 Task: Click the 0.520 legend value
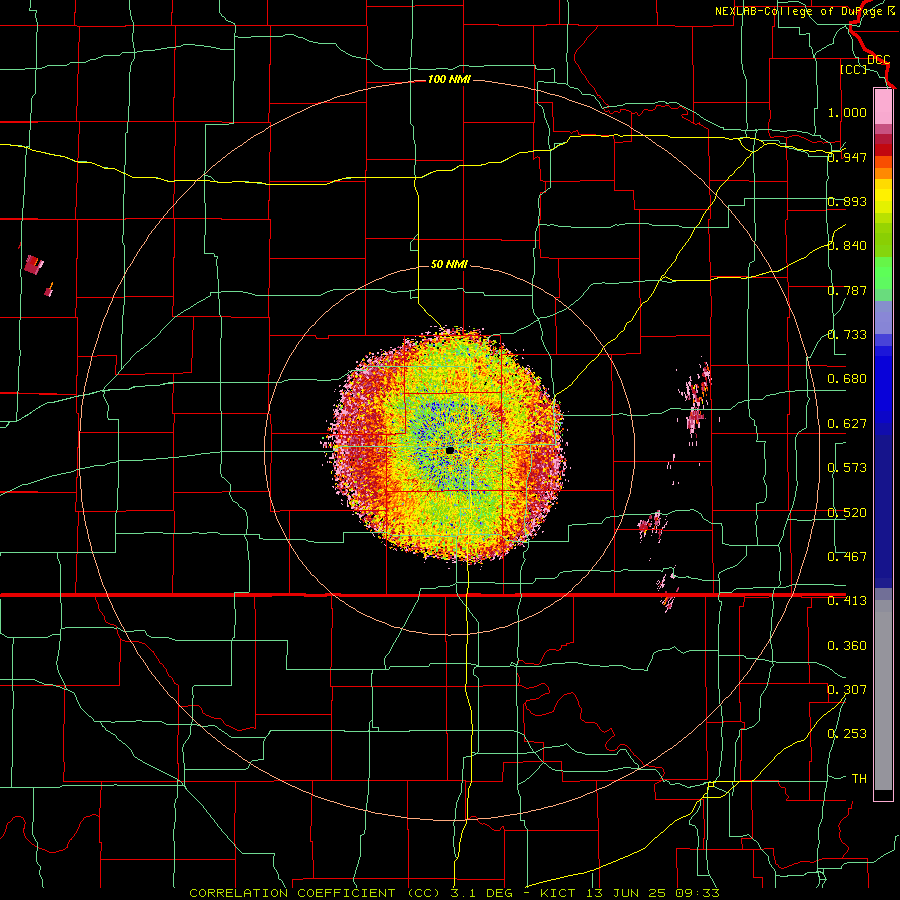tap(847, 513)
